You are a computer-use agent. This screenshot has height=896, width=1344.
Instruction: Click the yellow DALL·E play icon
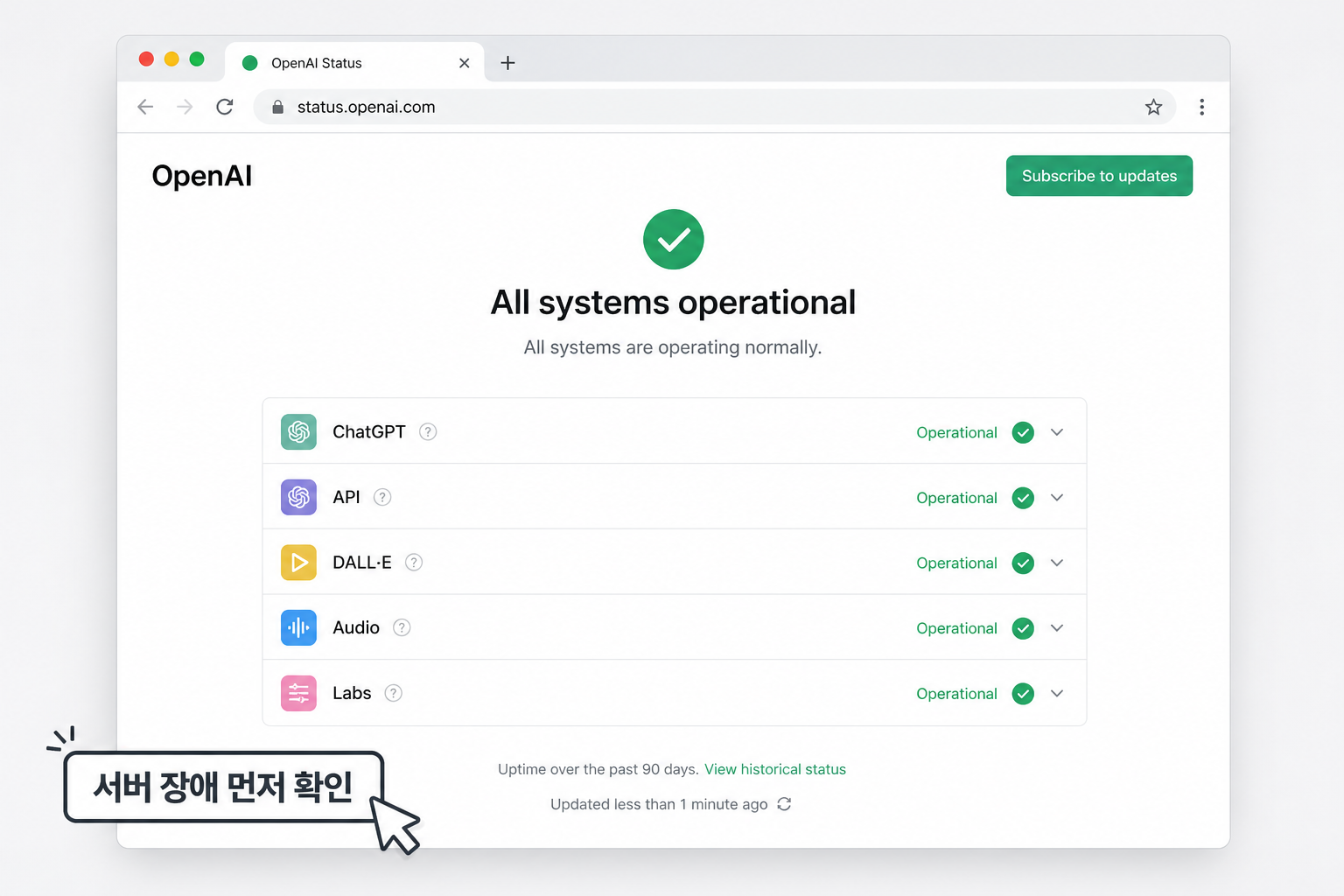pyautogui.click(x=298, y=563)
